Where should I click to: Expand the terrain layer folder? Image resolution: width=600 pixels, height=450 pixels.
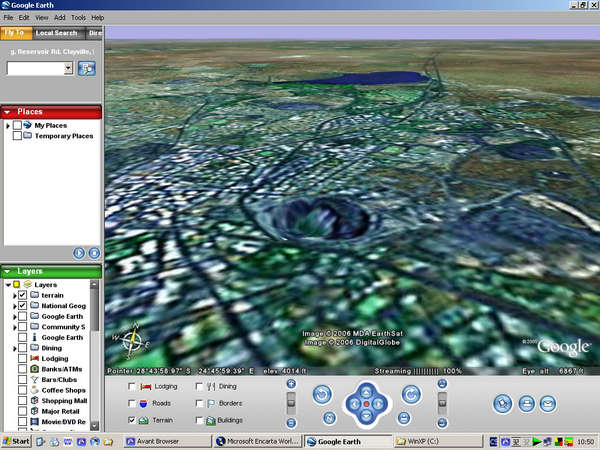[x=15, y=295]
